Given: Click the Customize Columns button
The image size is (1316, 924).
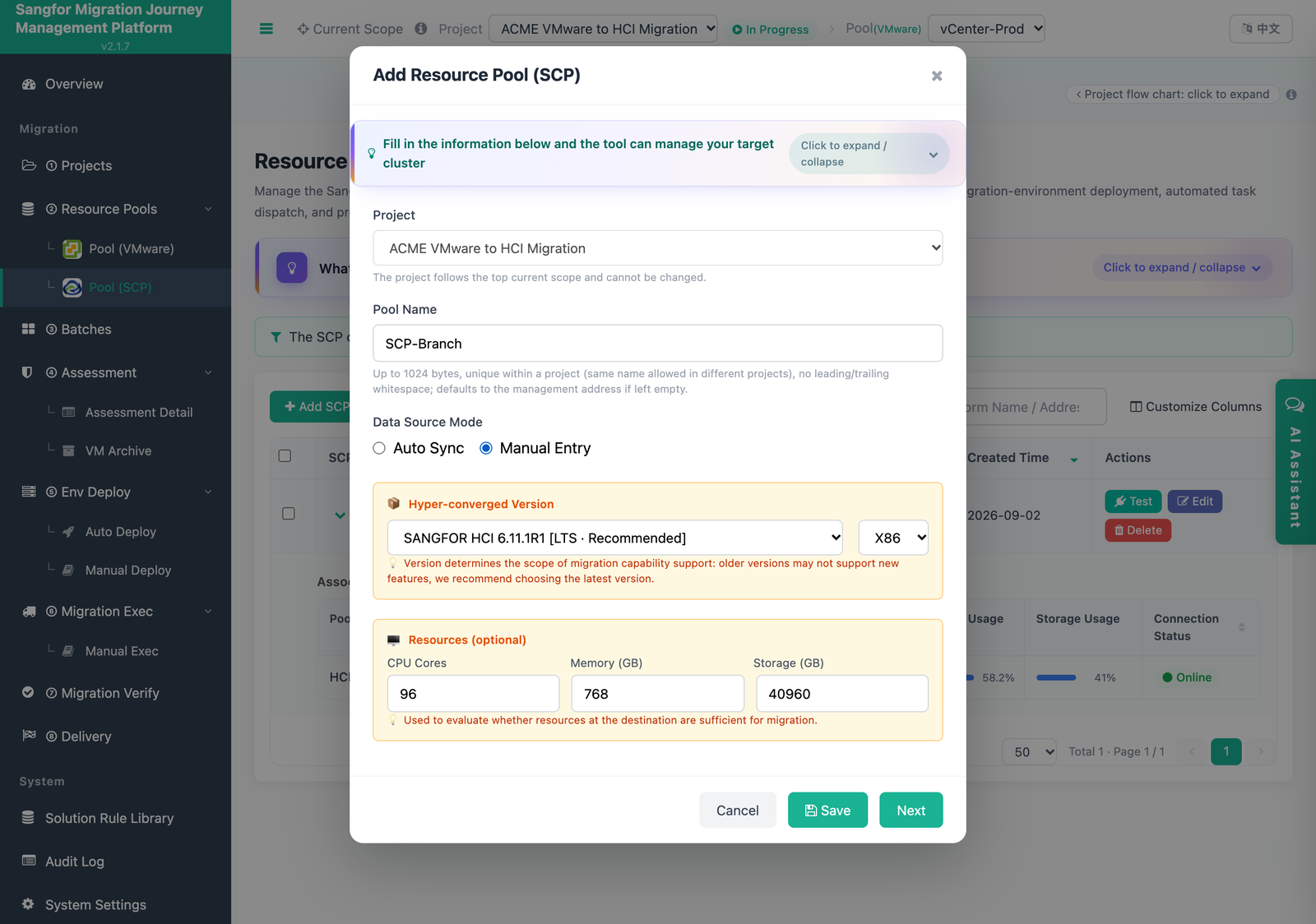Looking at the screenshot, I should pyautogui.click(x=1195, y=407).
